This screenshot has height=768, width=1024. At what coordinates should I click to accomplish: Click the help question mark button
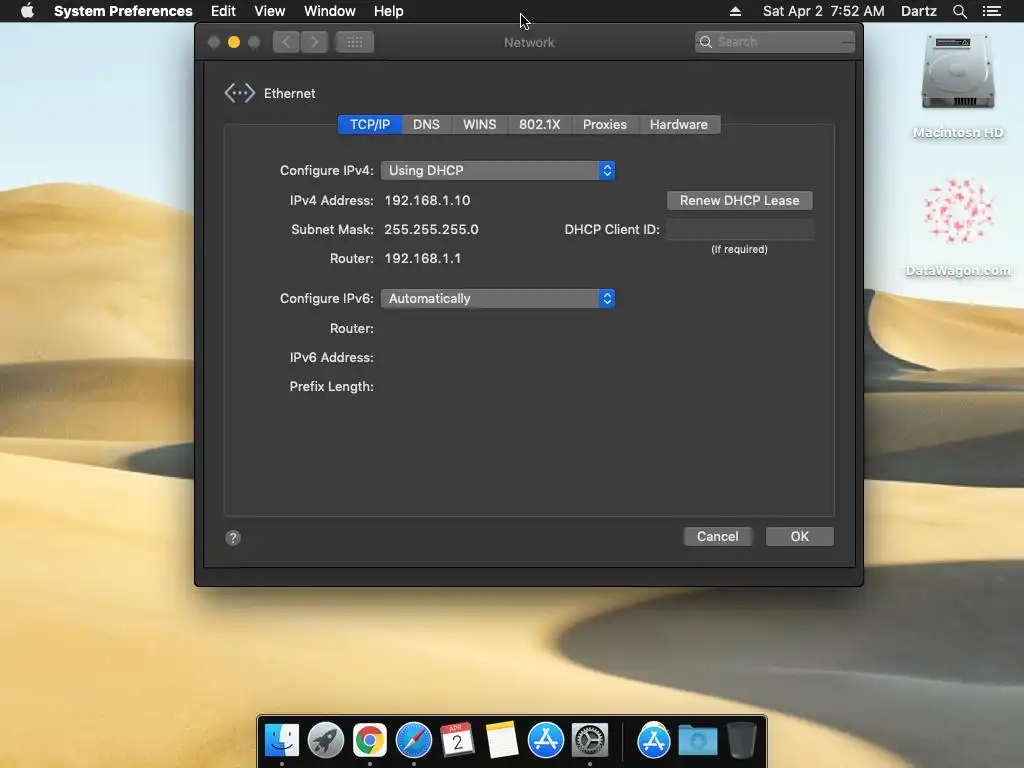tap(233, 537)
